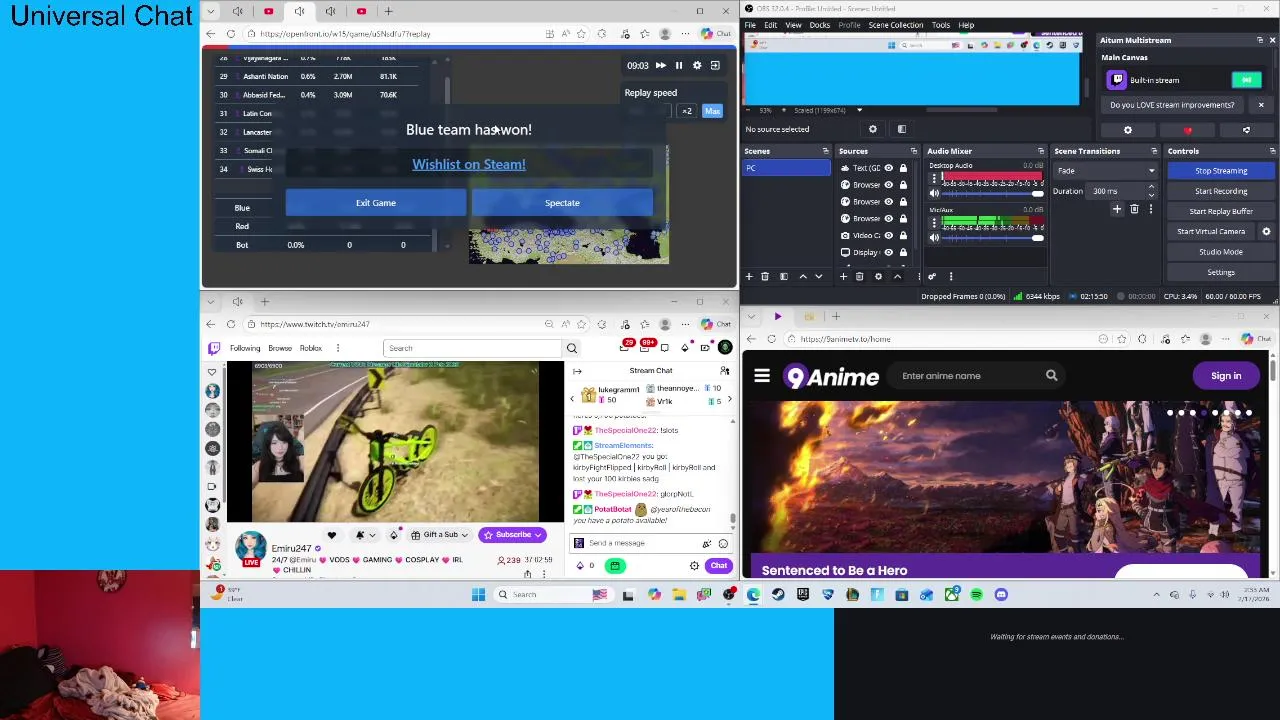Open the Twitch home logo

[x=213, y=348]
